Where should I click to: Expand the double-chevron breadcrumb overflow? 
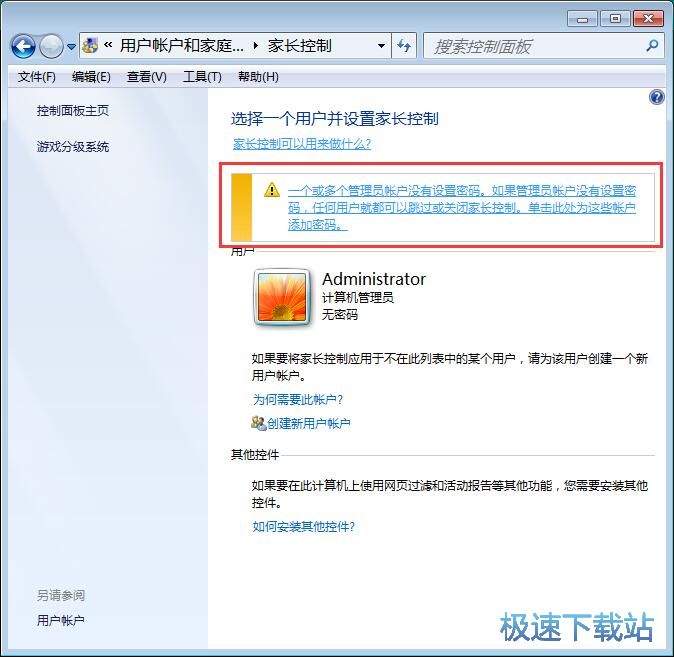click(108, 45)
